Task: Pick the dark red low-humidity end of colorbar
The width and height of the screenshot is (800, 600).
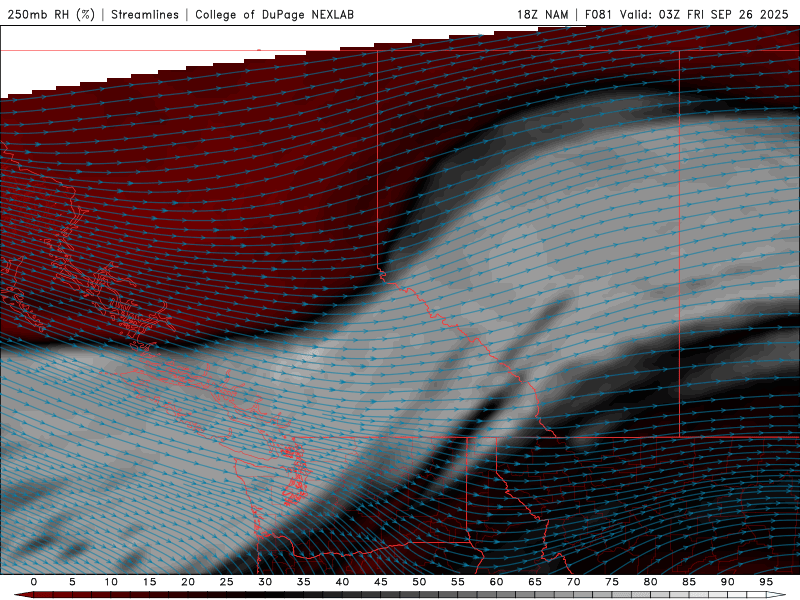Action: 26,595
